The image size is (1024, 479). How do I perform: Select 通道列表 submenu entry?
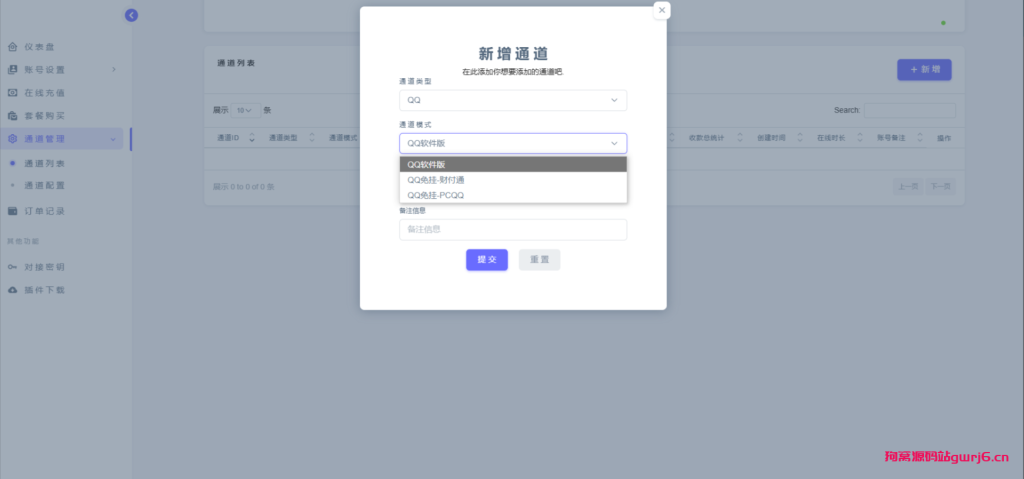pos(44,163)
